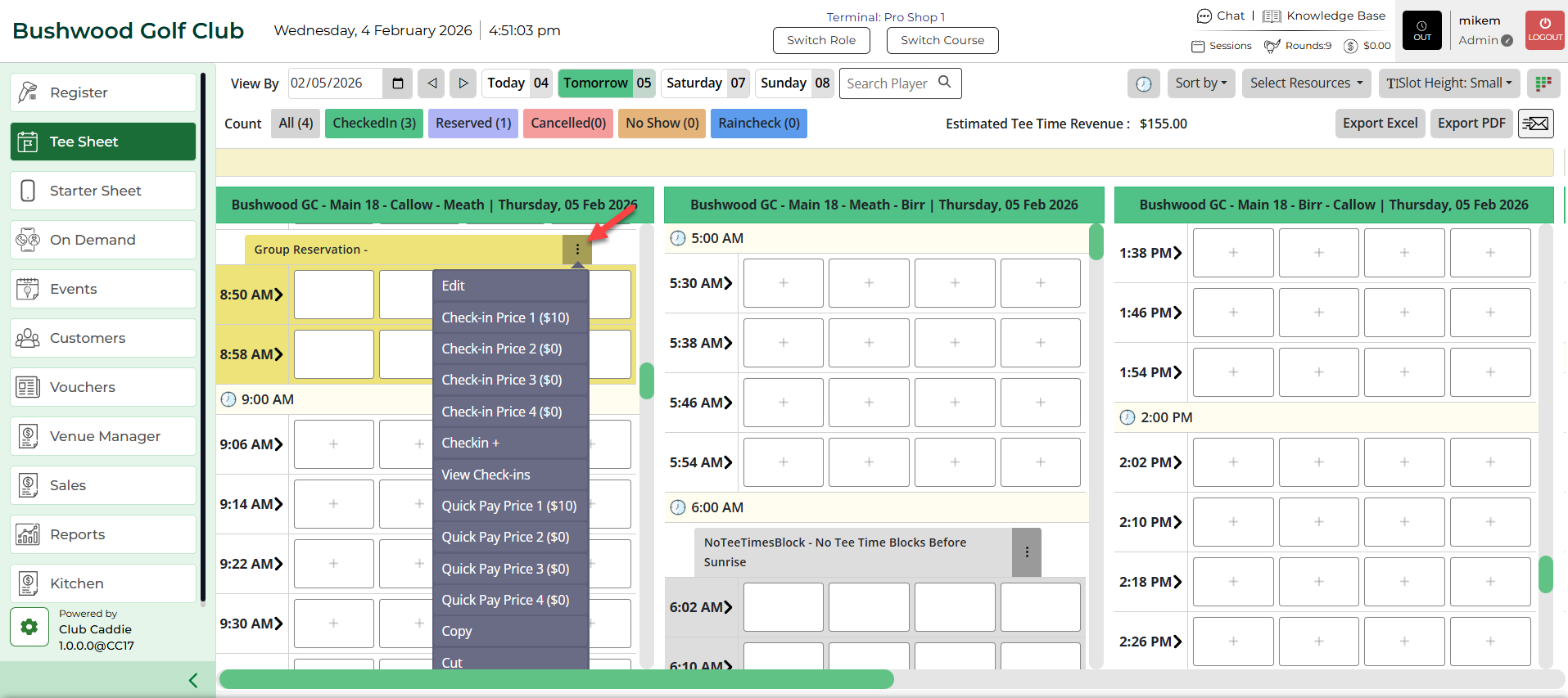Click the colored grid view icon

1543,83
